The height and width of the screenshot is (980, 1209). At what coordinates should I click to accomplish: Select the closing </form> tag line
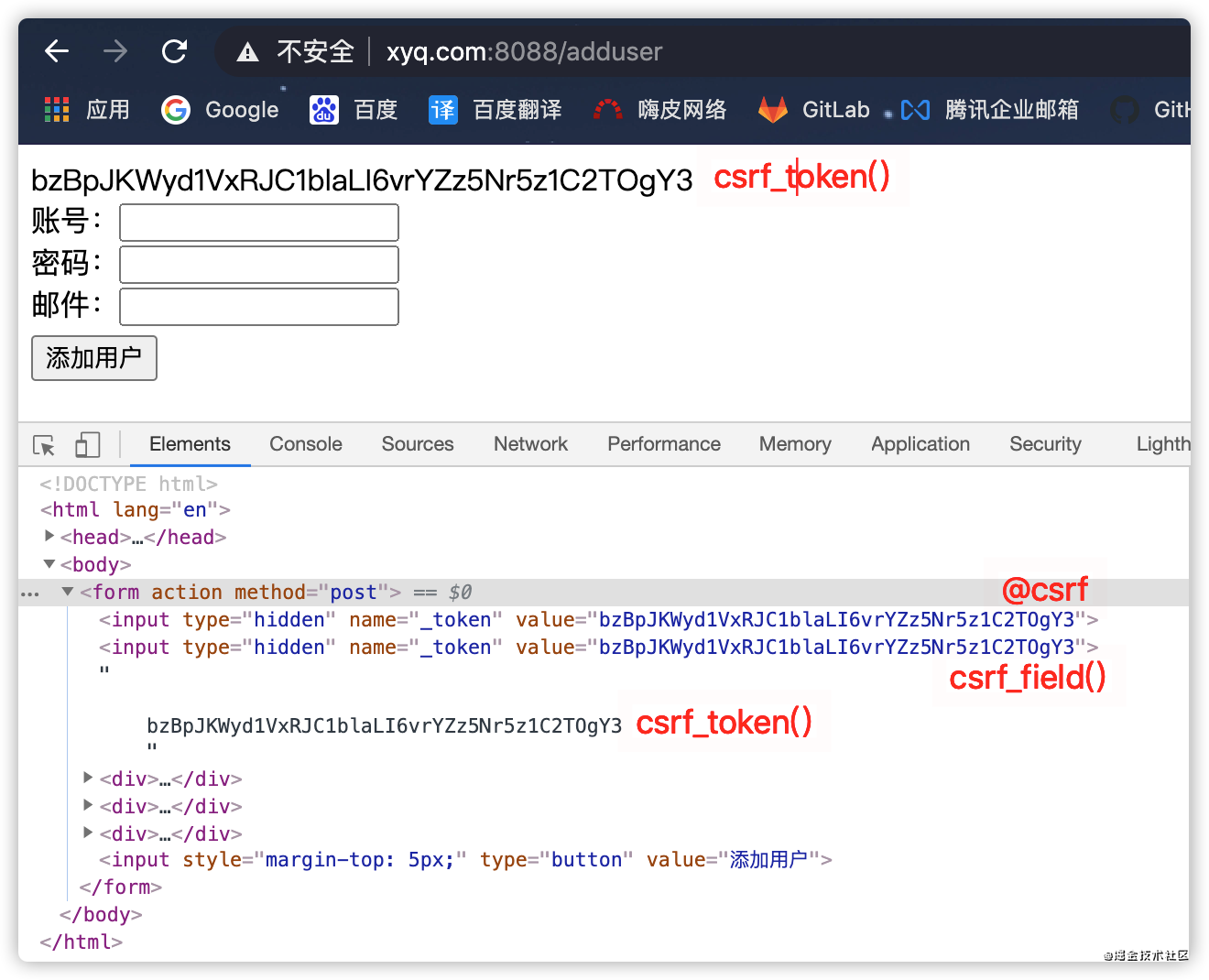[120, 887]
